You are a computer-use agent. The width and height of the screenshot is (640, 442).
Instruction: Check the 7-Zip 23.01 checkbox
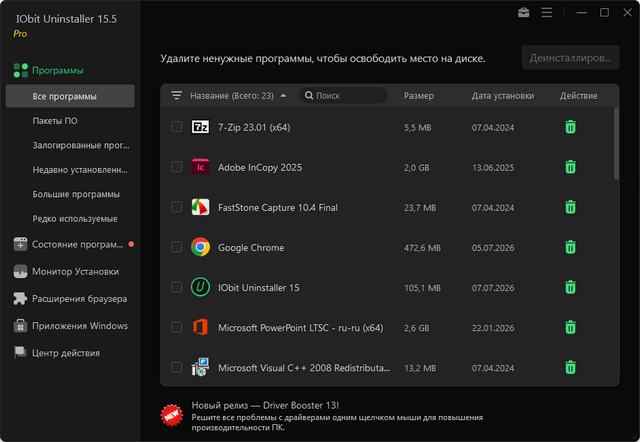(176, 127)
